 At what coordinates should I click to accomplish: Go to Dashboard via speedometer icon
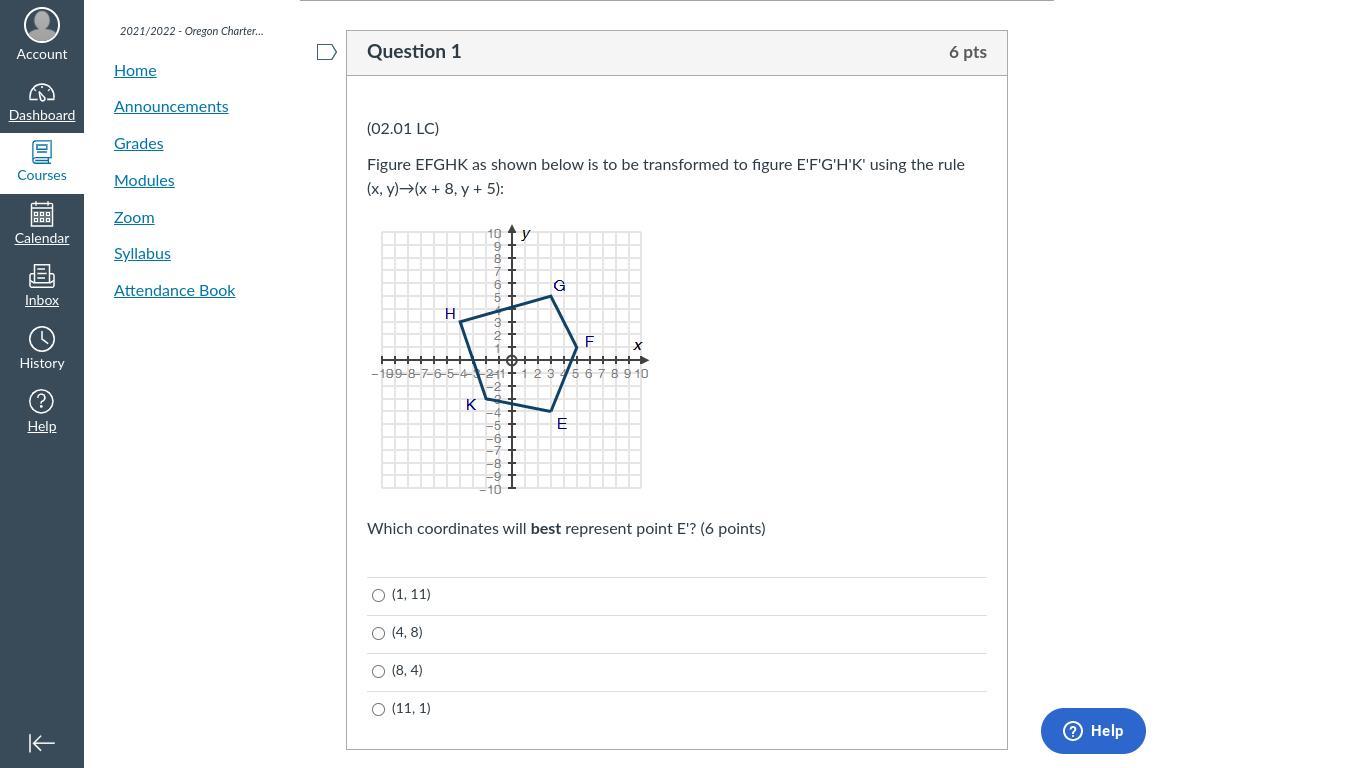click(x=41, y=93)
